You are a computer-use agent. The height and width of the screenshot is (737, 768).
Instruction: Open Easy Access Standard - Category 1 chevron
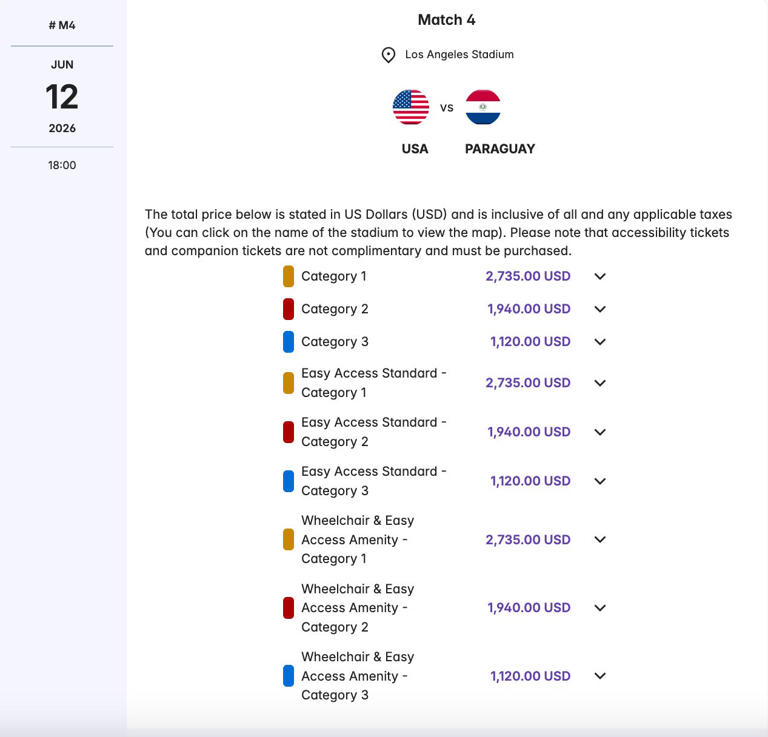[600, 383]
